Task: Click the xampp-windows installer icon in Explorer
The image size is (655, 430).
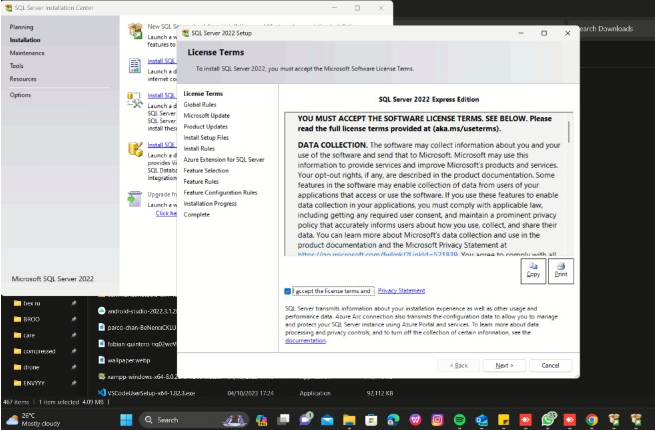Action: tap(101, 376)
